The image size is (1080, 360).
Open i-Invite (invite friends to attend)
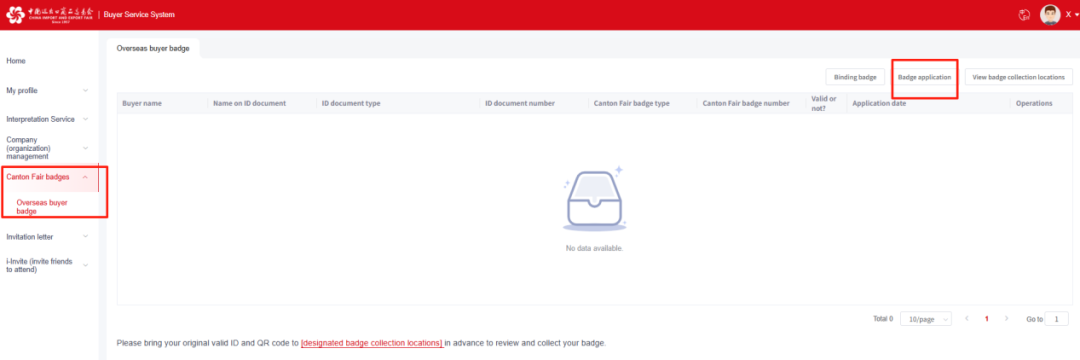(x=39, y=266)
